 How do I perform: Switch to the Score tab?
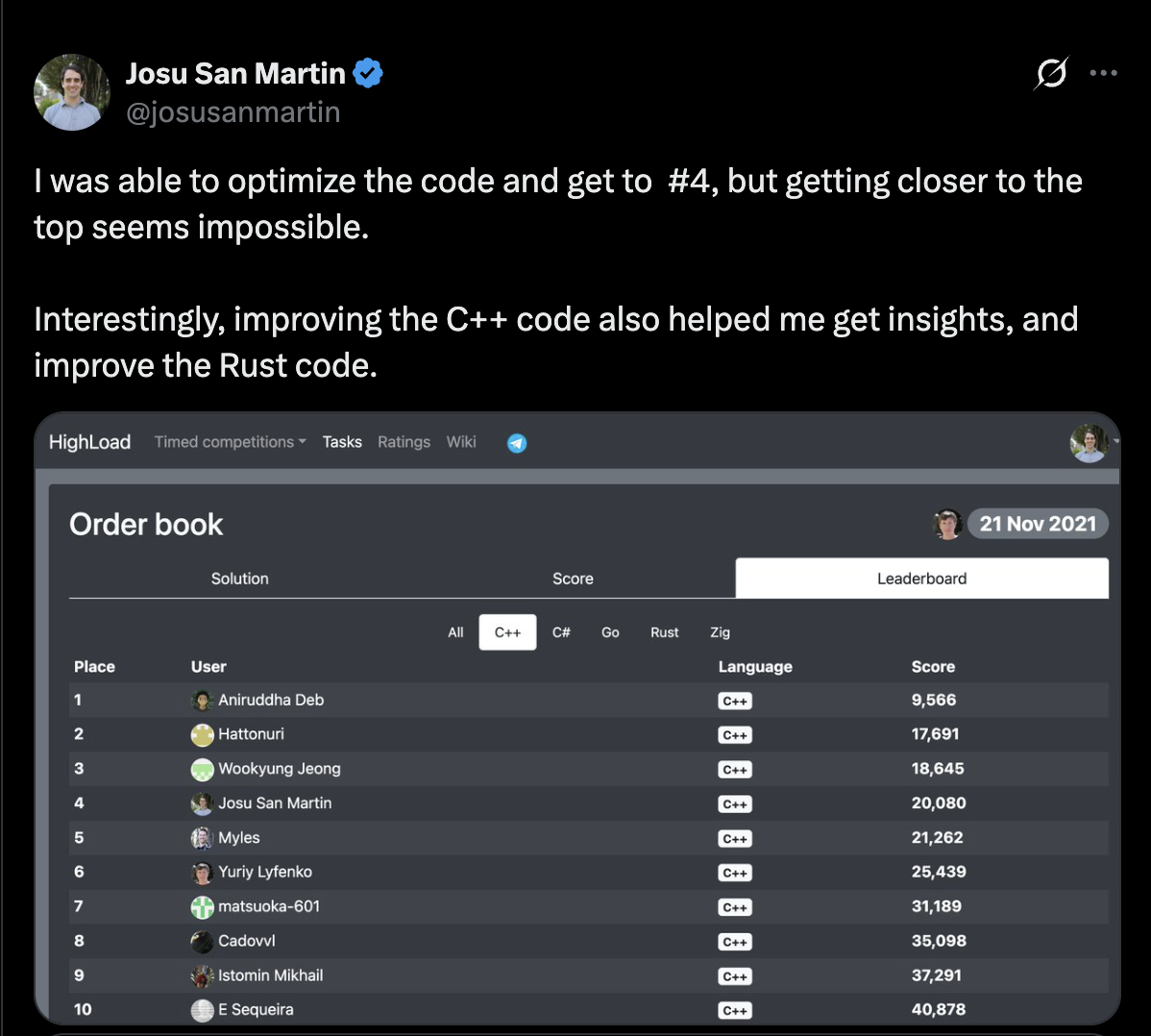(x=573, y=578)
